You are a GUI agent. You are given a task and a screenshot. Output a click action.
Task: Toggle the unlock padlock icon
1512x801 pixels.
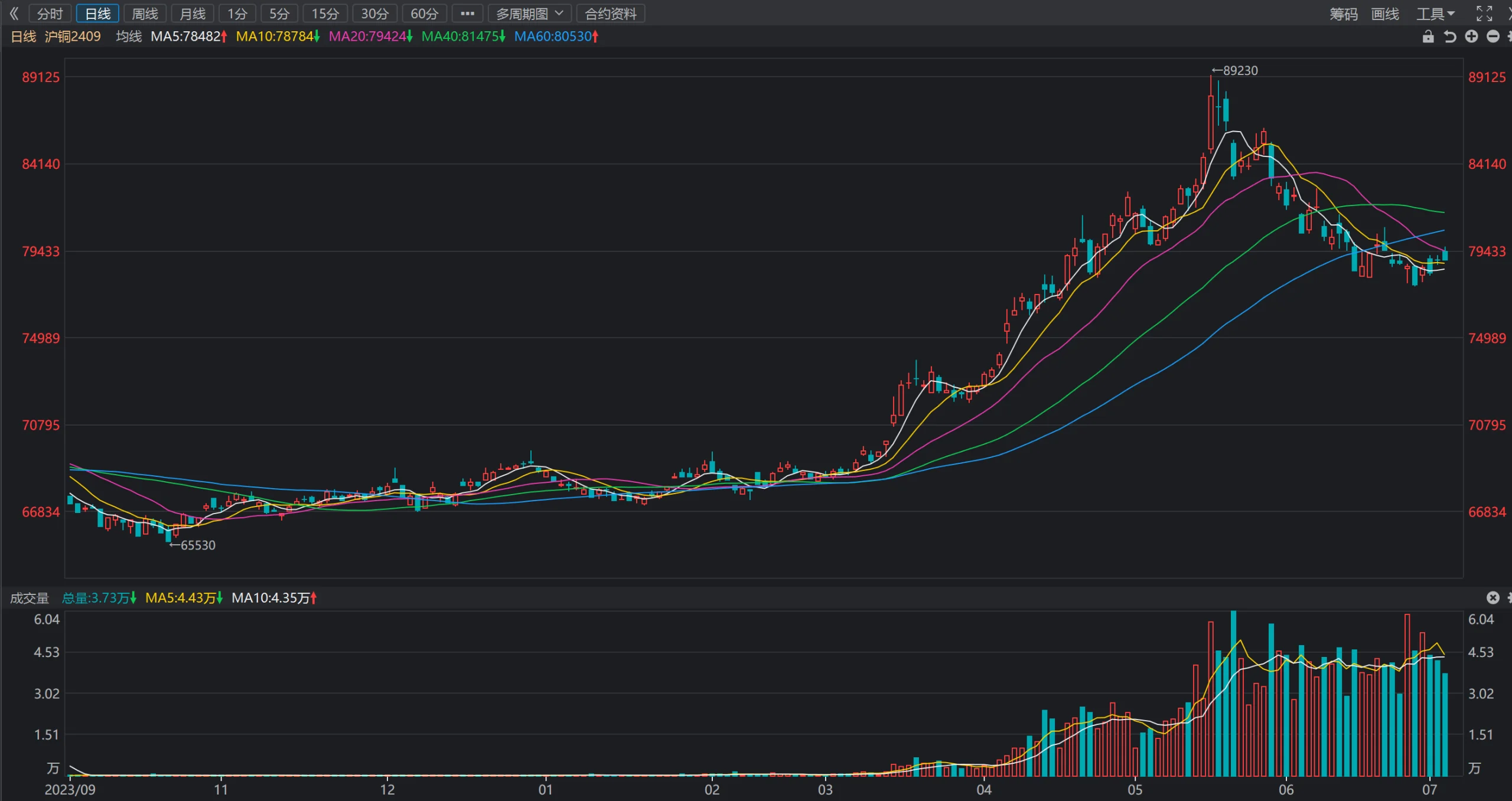click(x=1428, y=37)
